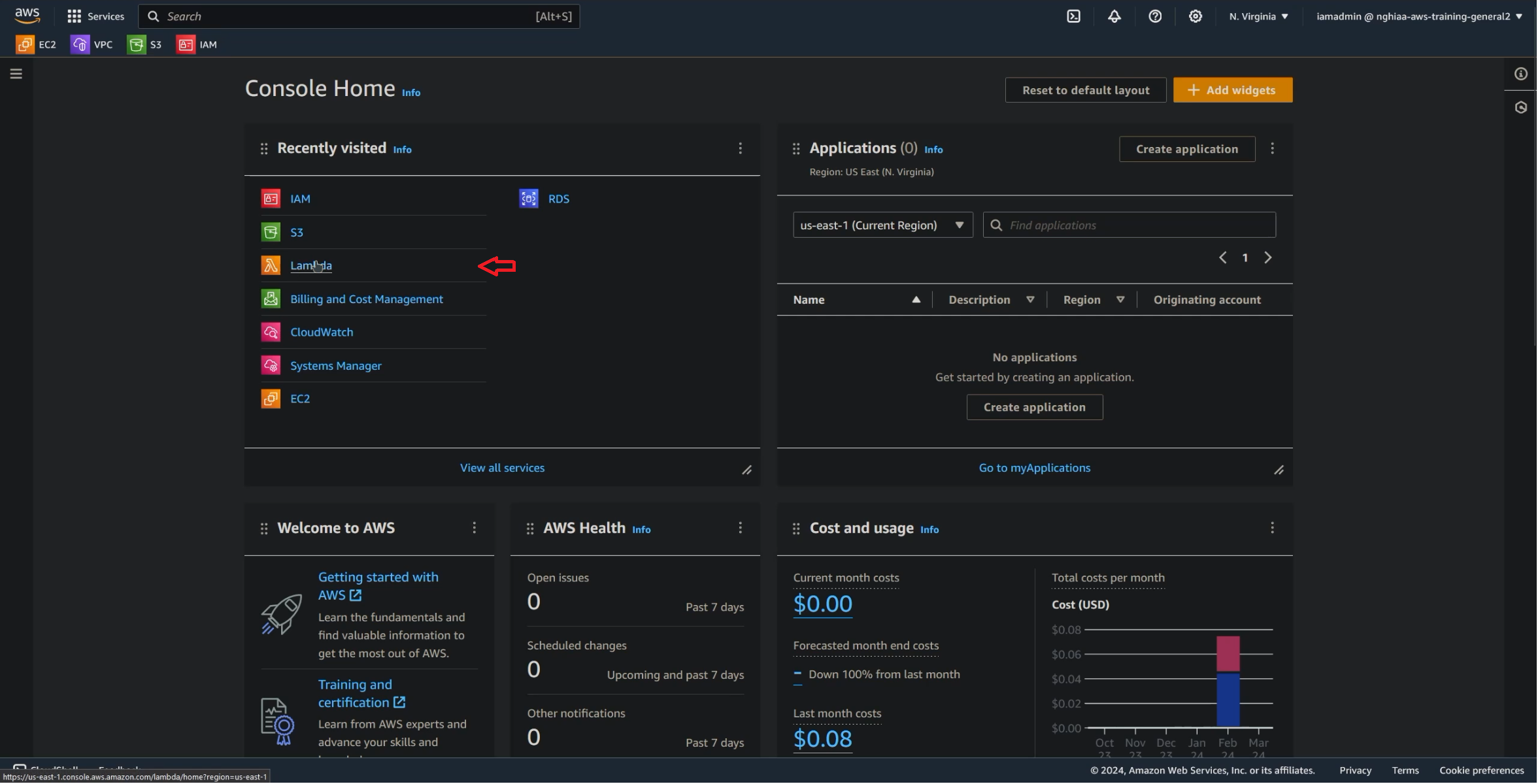The height and width of the screenshot is (784, 1540).
Task: Open IAM in Recently visited list
Action: coord(300,199)
